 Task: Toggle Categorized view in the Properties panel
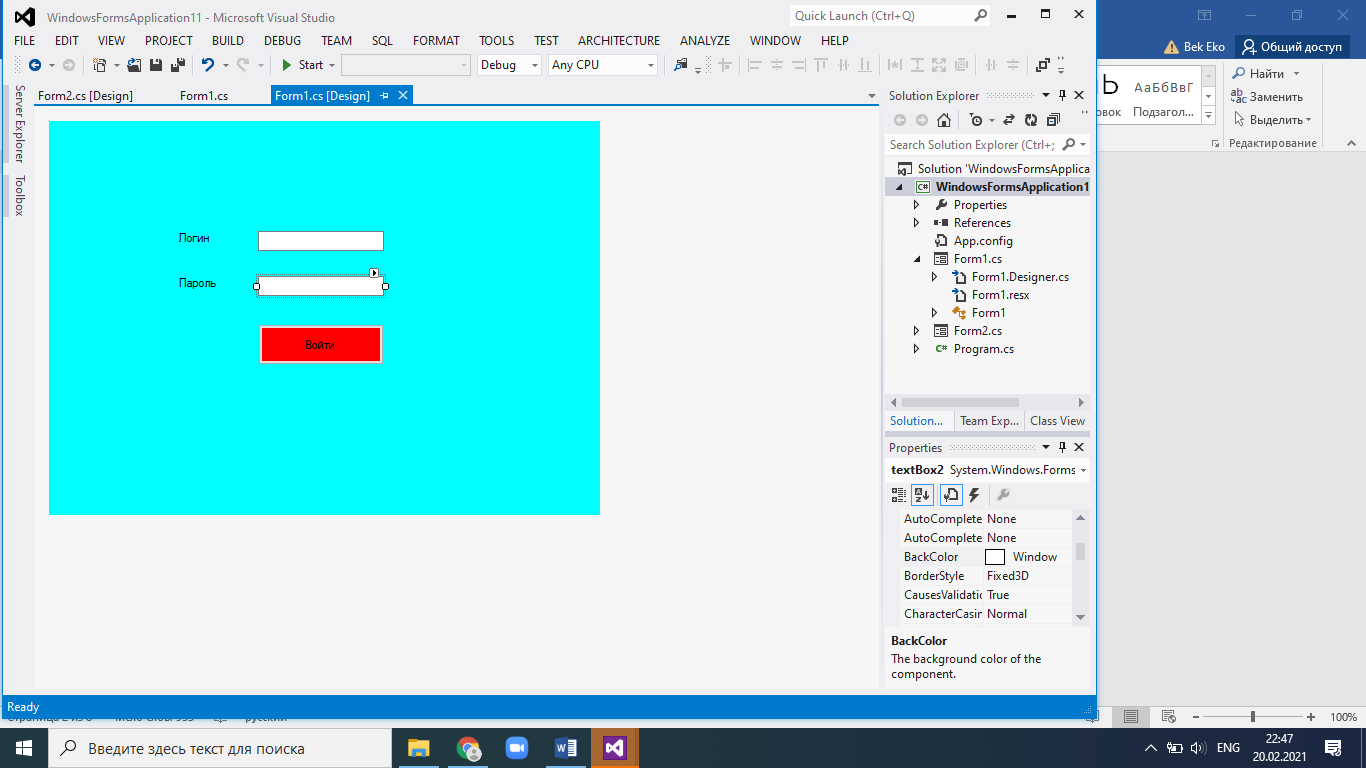tap(899, 495)
